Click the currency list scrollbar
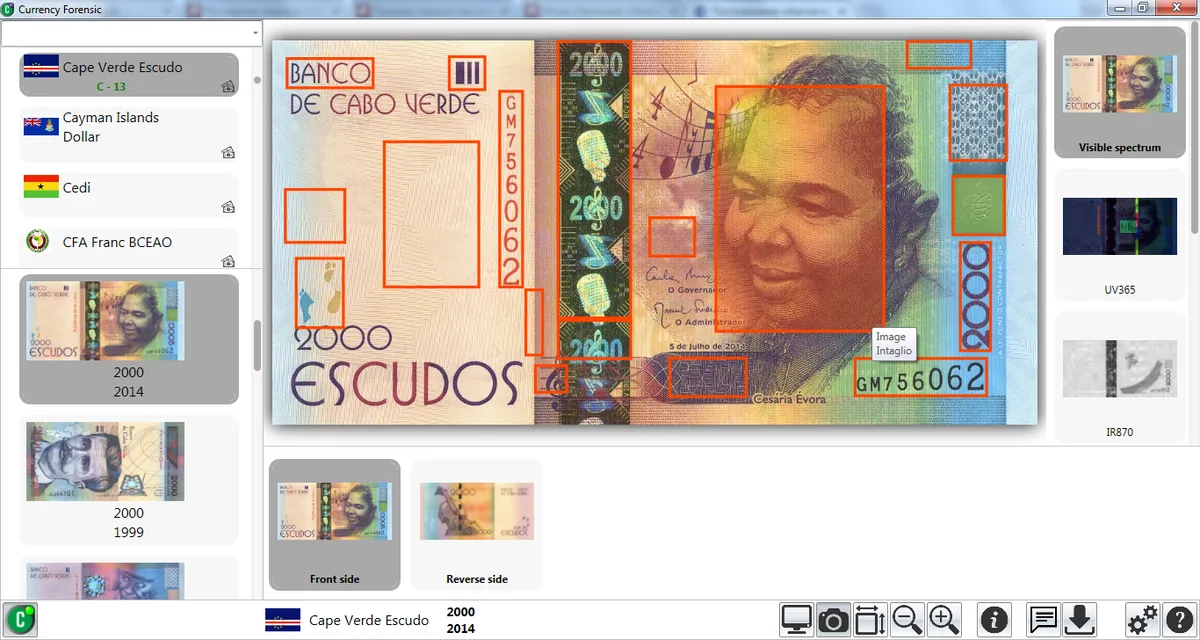The image size is (1200, 640). tap(257, 80)
